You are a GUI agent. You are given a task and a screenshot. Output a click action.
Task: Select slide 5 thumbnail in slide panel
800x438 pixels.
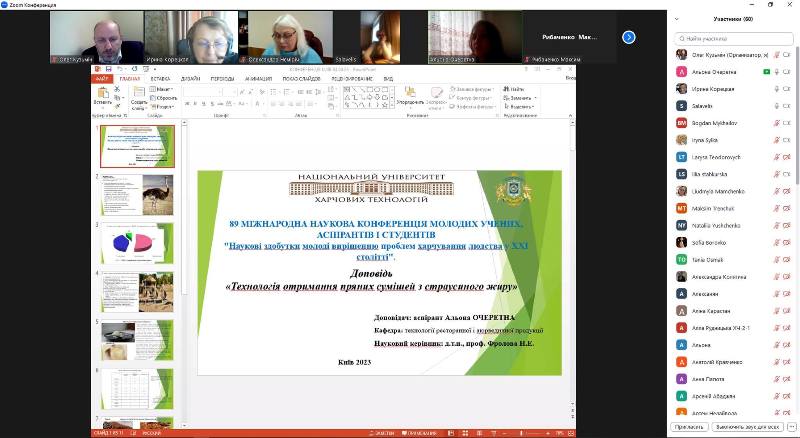[x=137, y=340]
